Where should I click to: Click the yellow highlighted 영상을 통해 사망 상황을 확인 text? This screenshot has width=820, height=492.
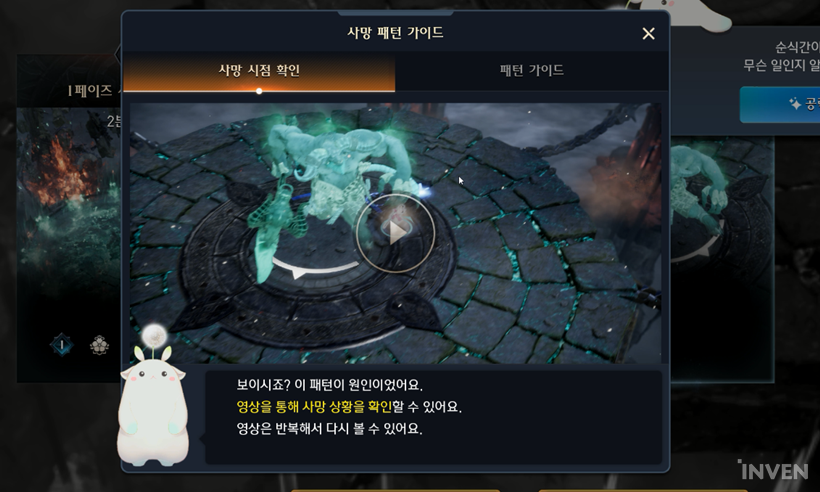coord(314,407)
